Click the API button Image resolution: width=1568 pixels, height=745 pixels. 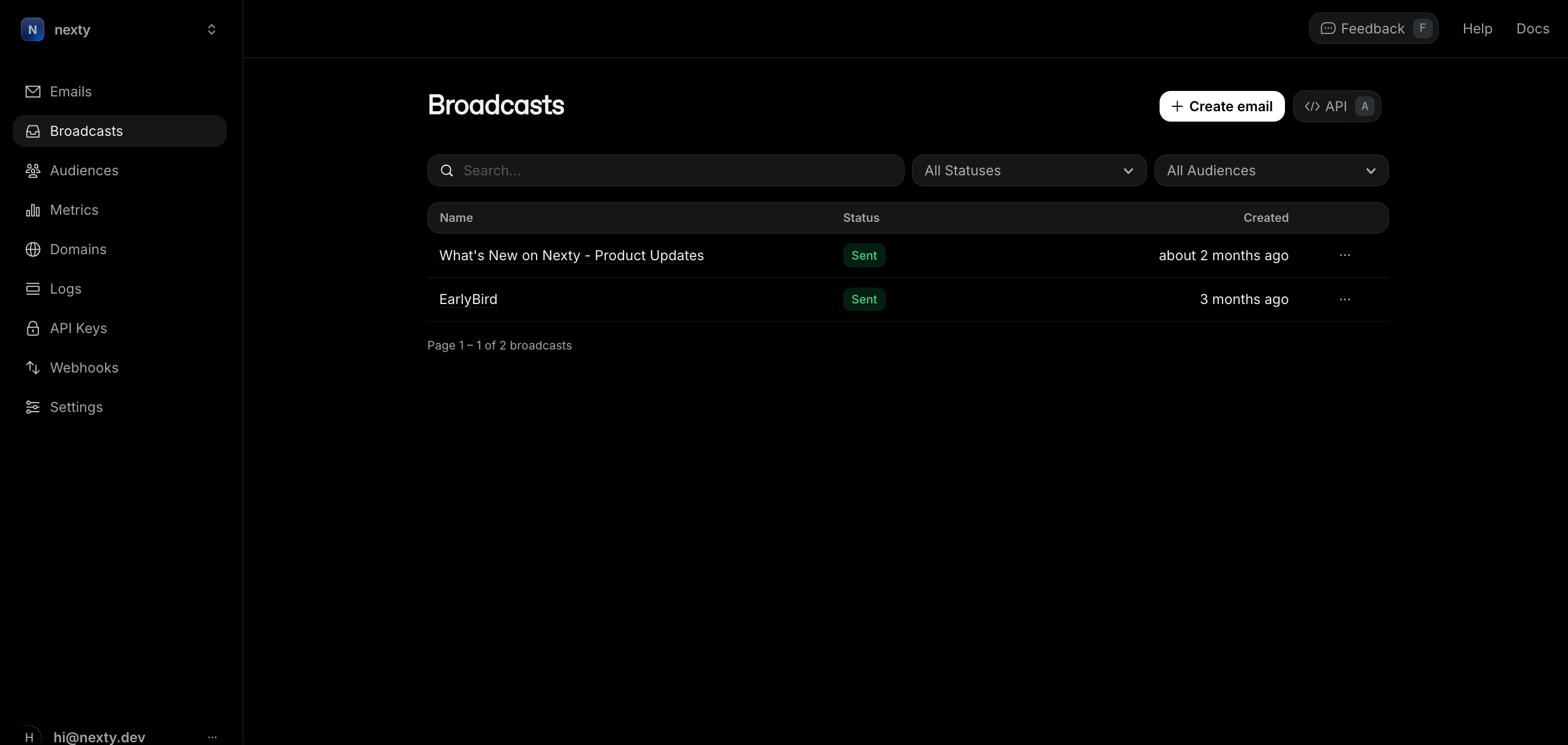[x=1336, y=107]
